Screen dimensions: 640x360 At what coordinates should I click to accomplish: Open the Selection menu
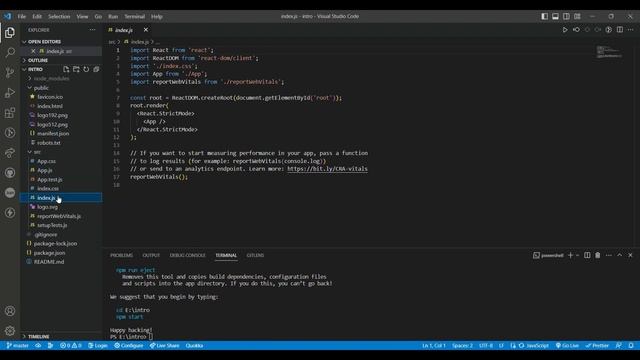point(59,16)
